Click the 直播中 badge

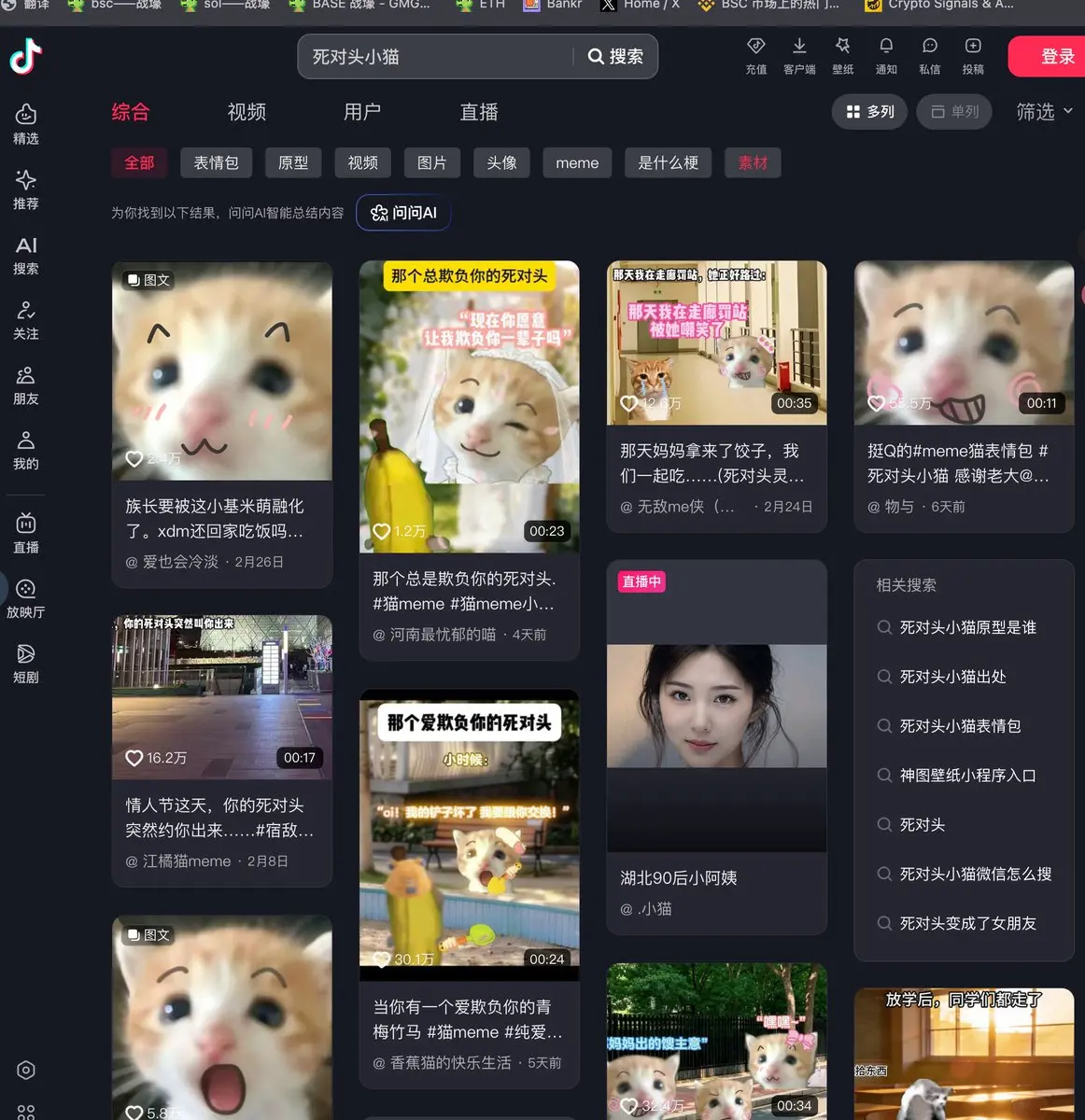pos(641,581)
